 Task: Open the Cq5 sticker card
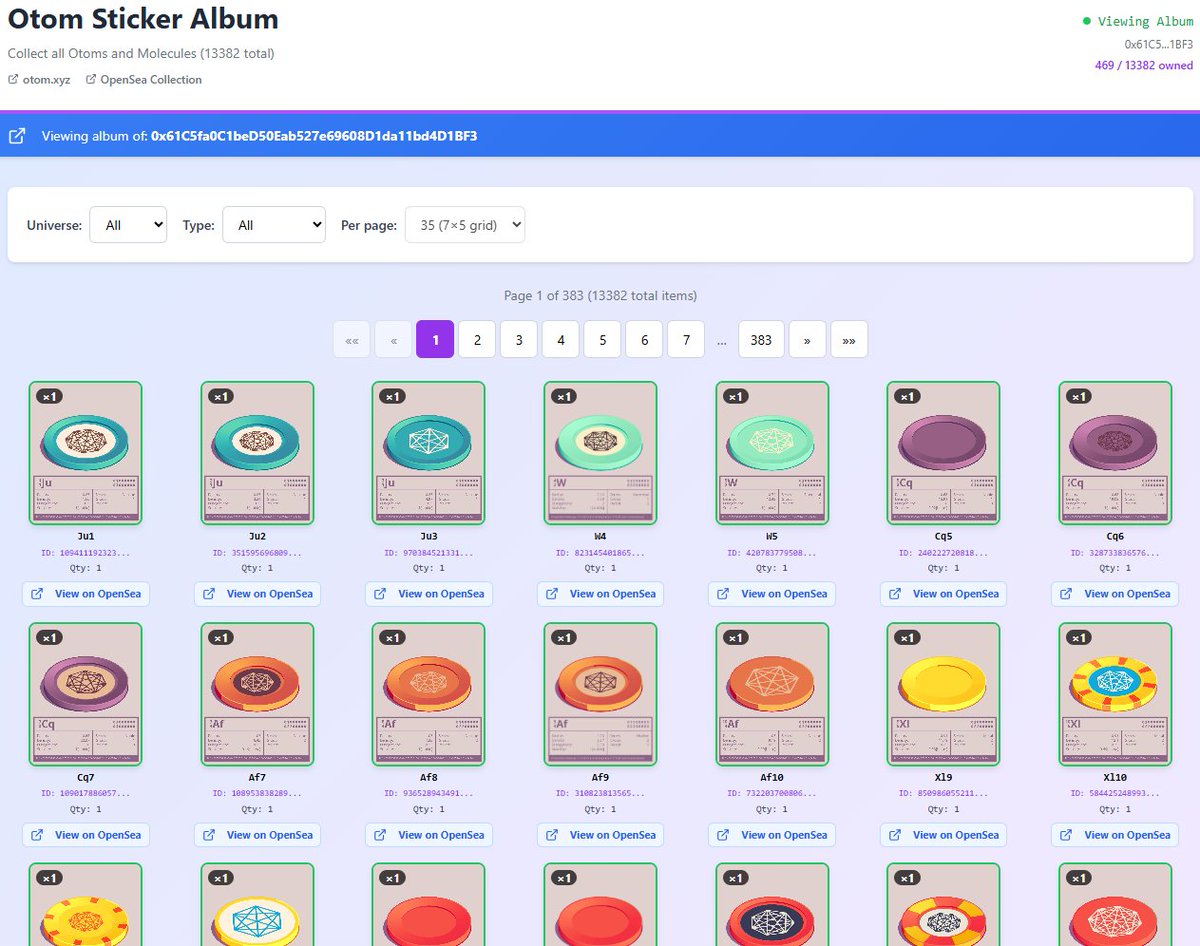pos(943,453)
